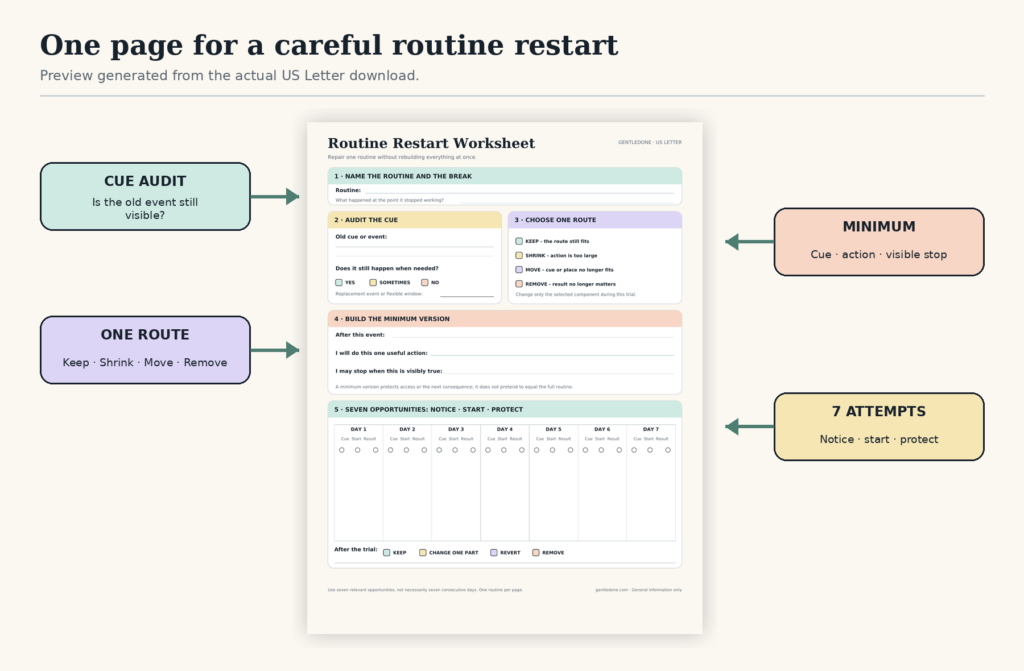Click the 'A minimum version protects access' note
This screenshot has width=1024, height=671.
454,387
